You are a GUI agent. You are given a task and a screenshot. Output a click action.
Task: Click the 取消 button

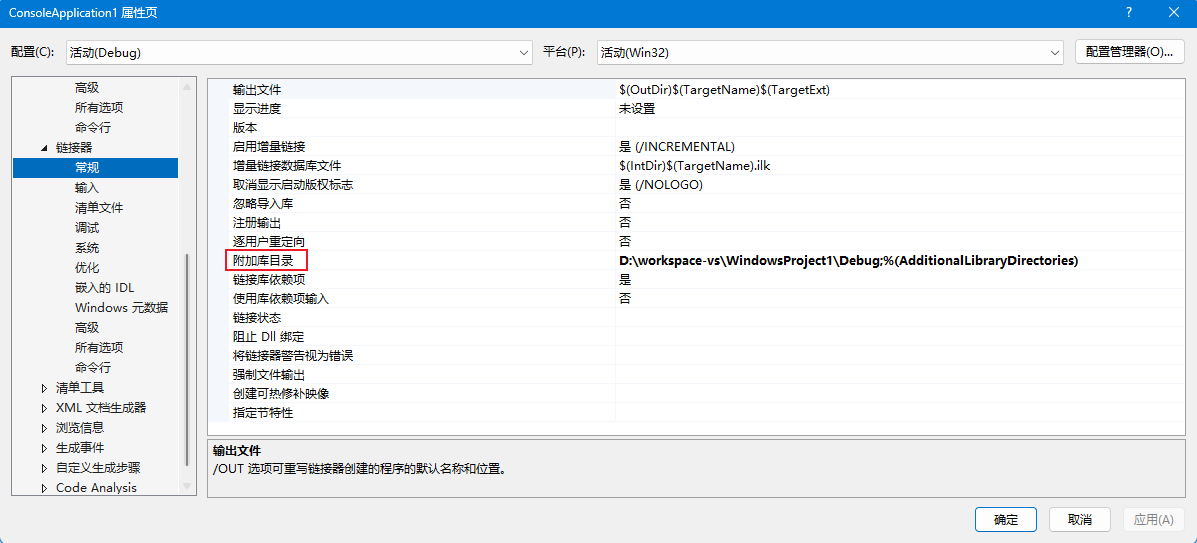point(1079,520)
